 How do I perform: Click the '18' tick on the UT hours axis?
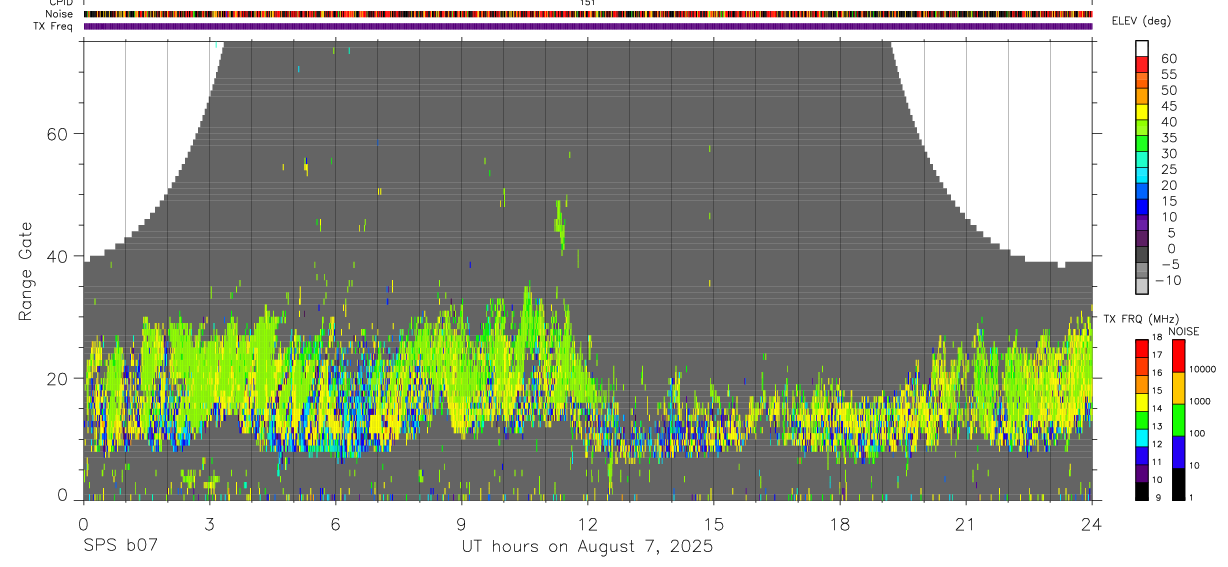pyautogui.click(x=839, y=524)
